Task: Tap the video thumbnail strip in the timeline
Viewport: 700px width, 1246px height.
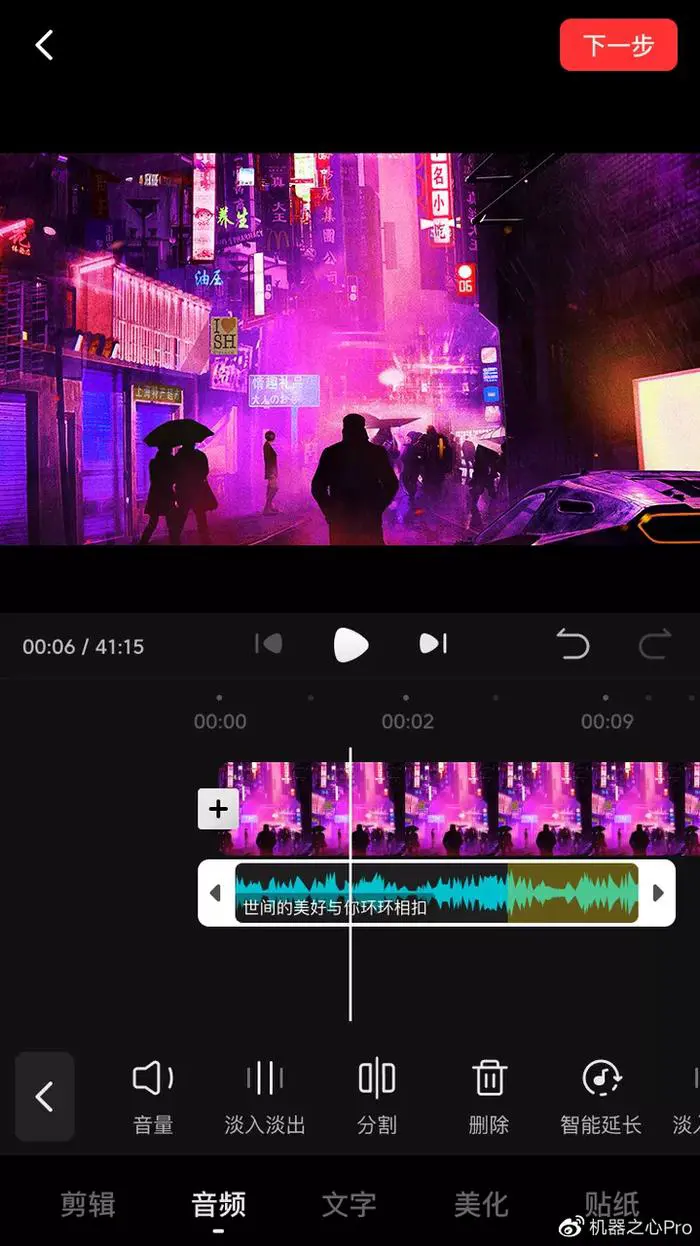Action: [459, 808]
